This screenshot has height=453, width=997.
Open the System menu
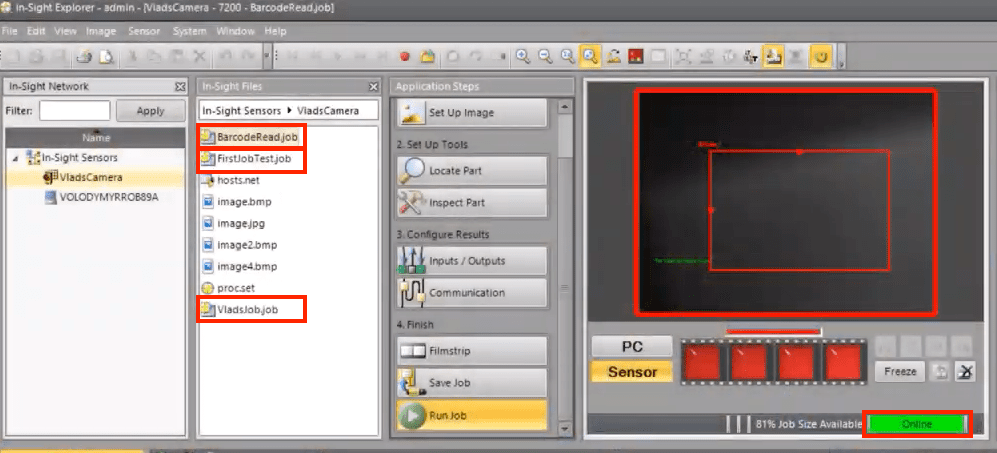click(x=189, y=31)
